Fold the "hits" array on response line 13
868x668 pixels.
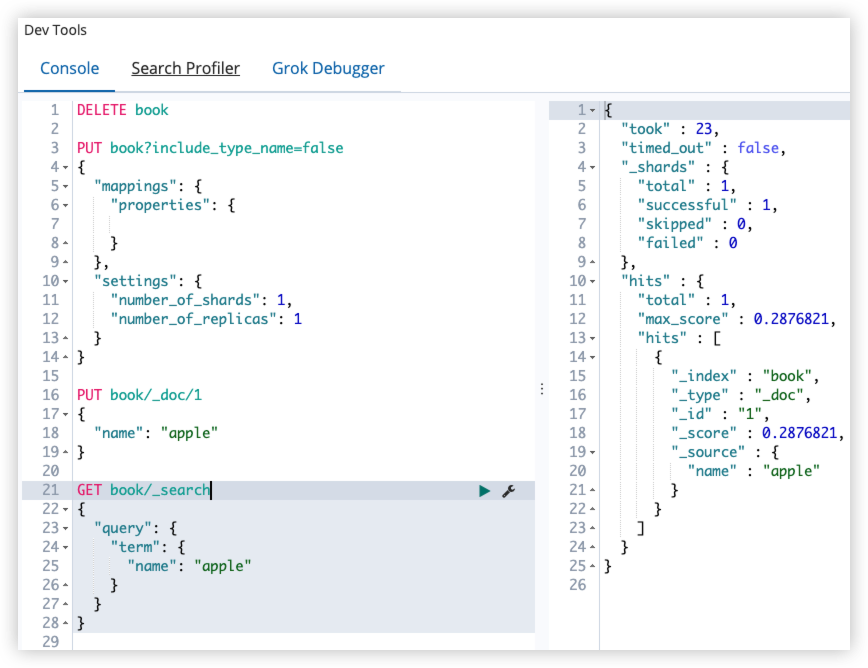point(592,338)
